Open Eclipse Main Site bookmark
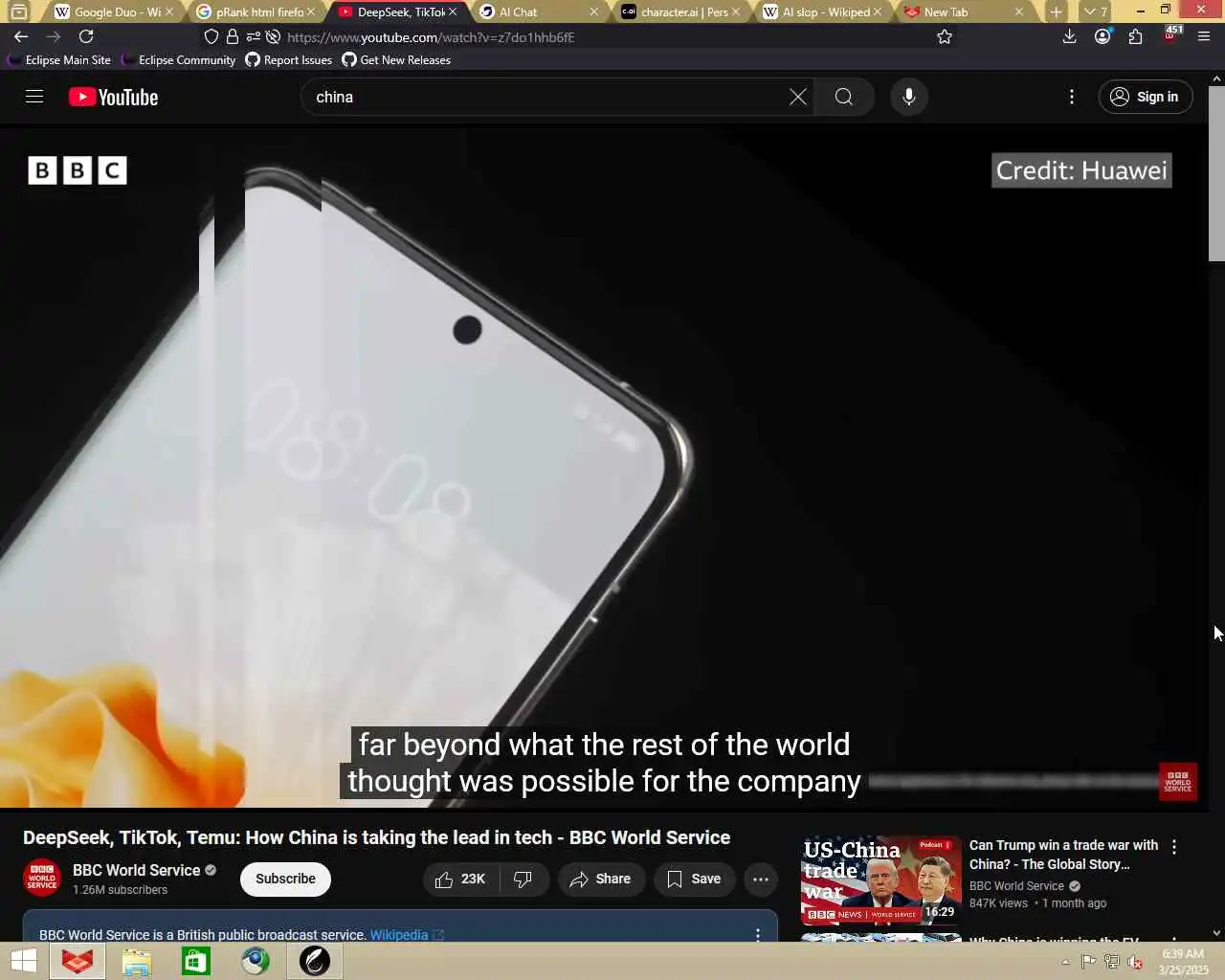This screenshot has height=980, width=1225. click(59, 59)
